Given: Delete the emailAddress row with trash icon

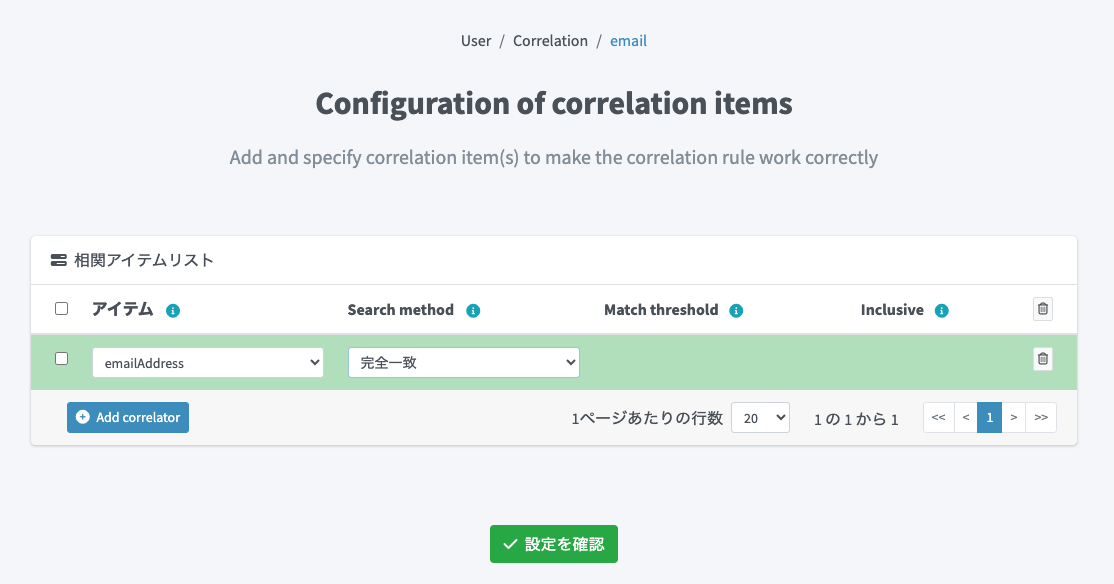Looking at the screenshot, I should [1043, 359].
